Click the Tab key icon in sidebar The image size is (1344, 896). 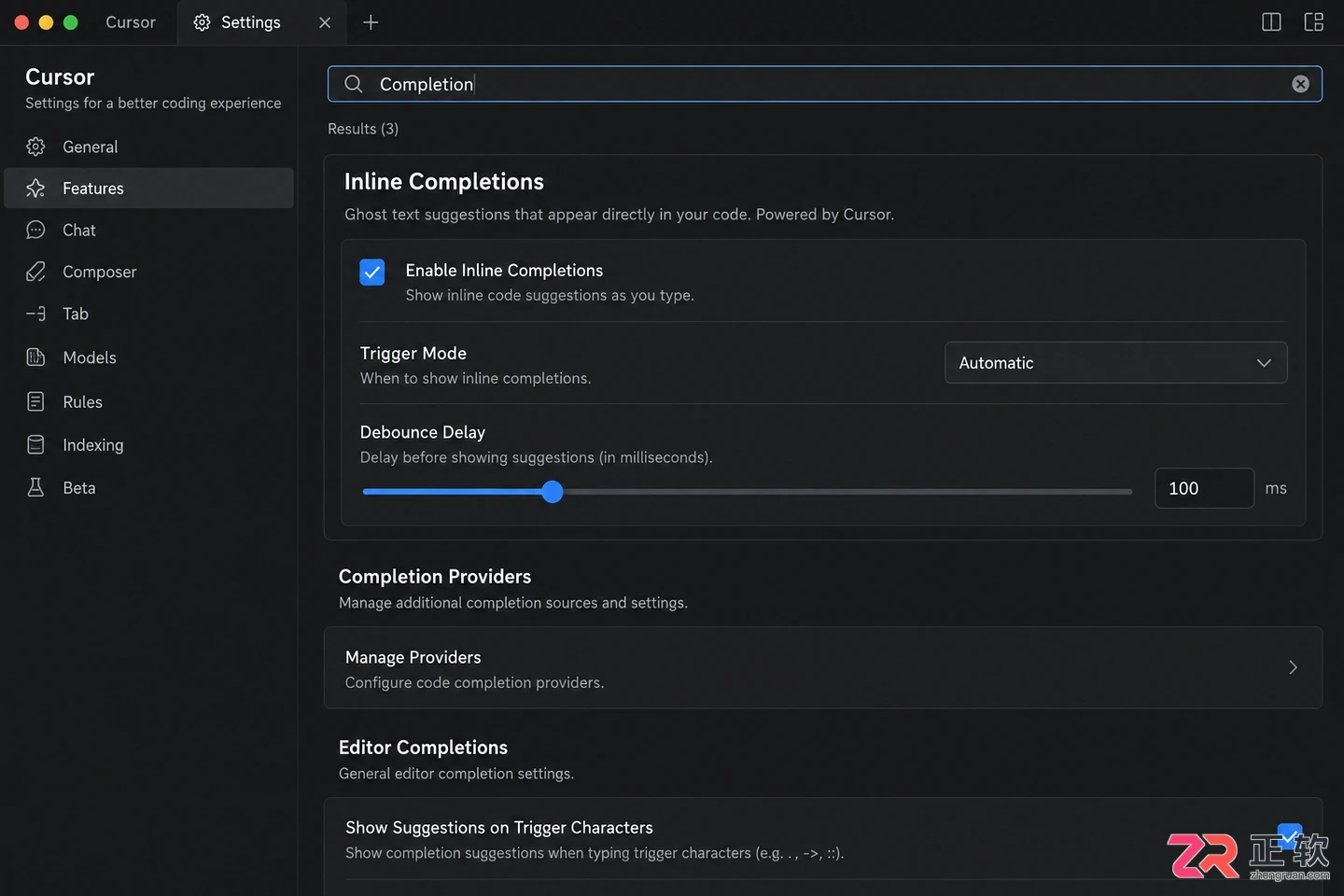pos(35,314)
